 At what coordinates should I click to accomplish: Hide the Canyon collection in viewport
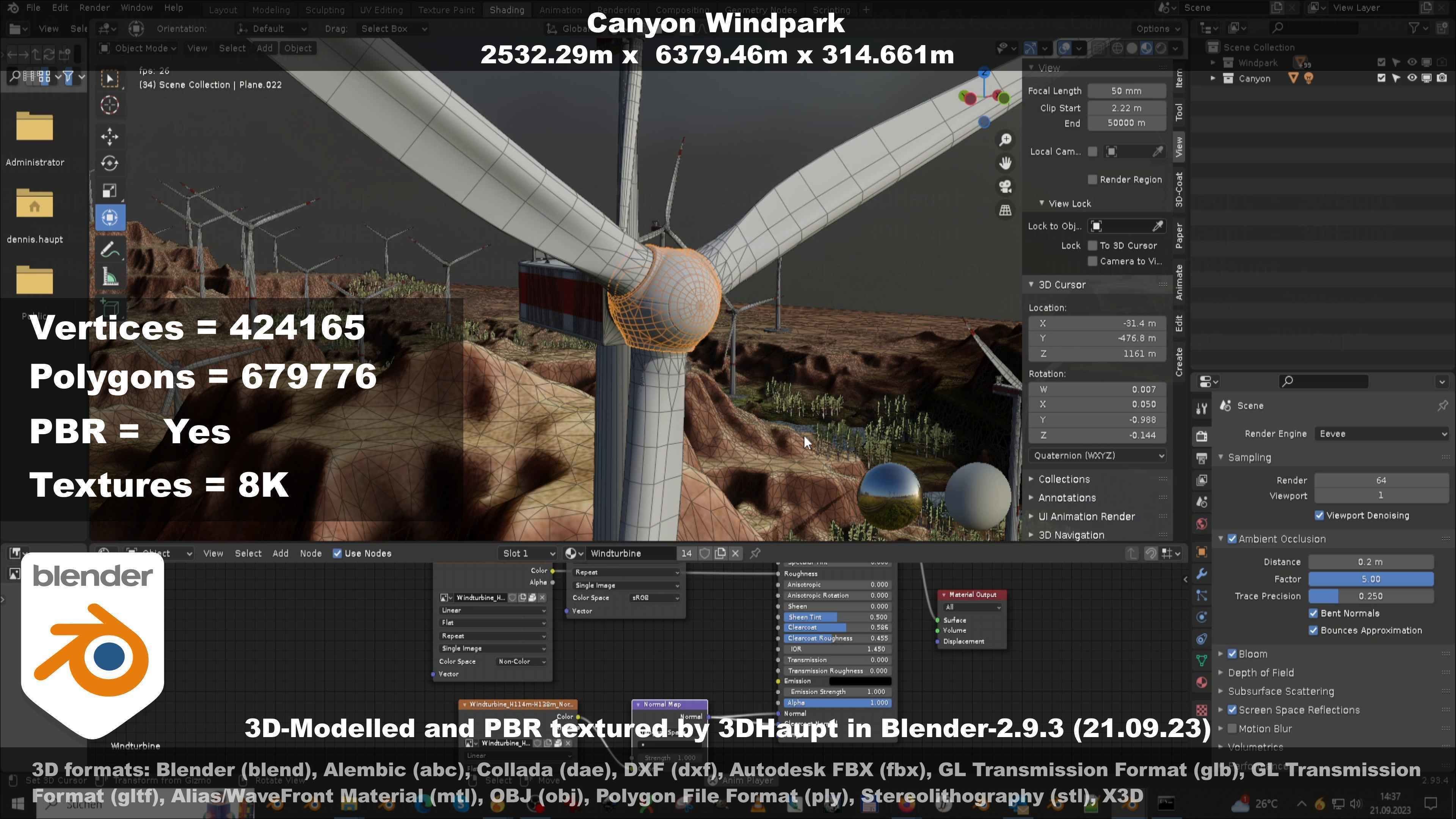tap(1411, 78)
